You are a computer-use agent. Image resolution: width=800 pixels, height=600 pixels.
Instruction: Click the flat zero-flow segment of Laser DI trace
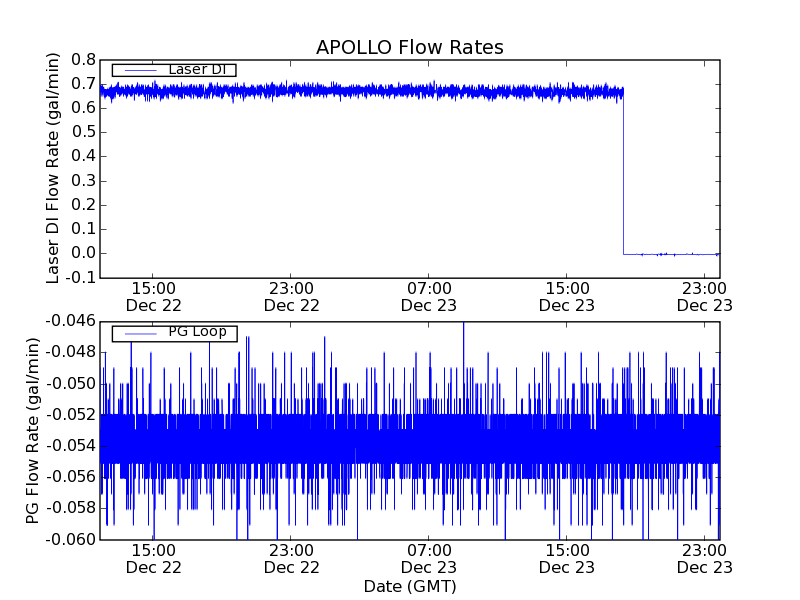coord(671,254)
